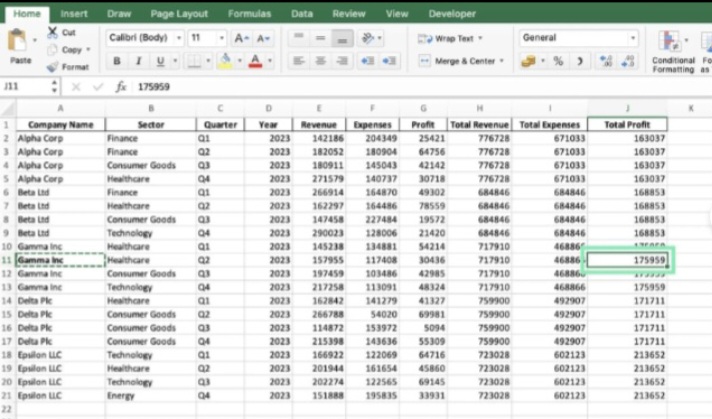Image resolution: width=712 pixels, height=419 pixels.
Task: Click the Wrap Text button
Action: click(452, 38)
